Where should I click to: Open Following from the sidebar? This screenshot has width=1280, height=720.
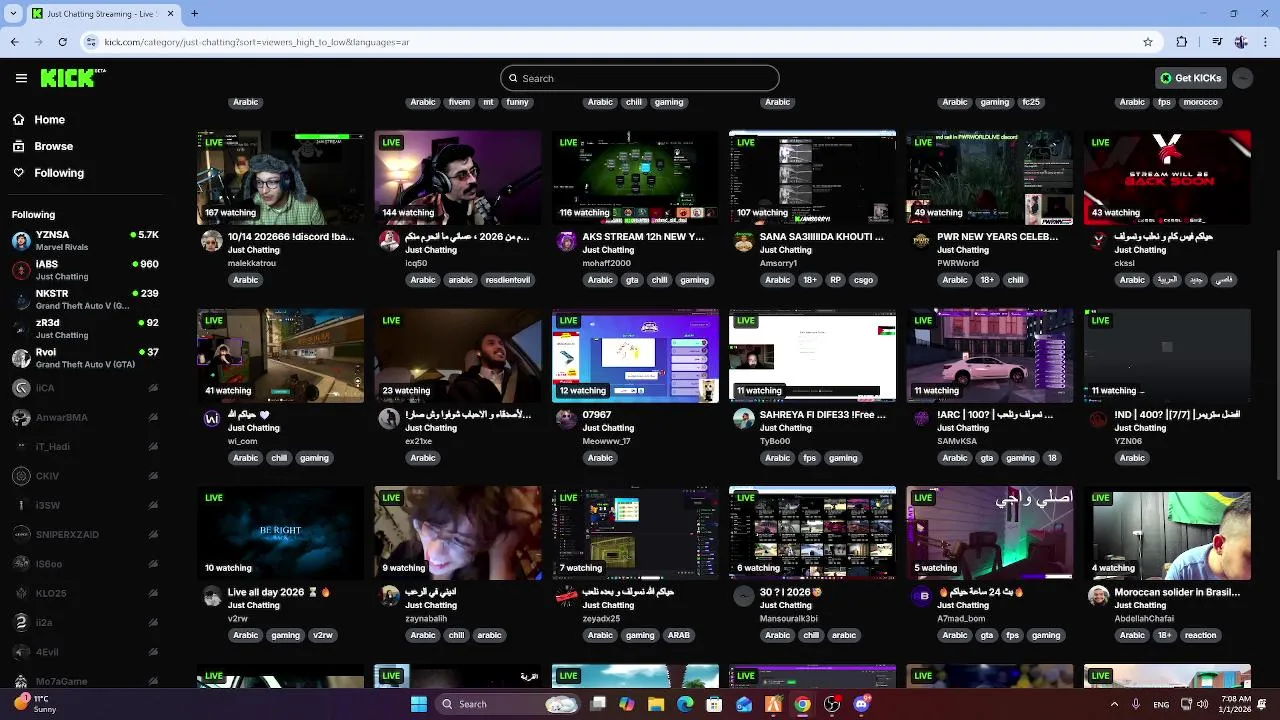point(59,173)
